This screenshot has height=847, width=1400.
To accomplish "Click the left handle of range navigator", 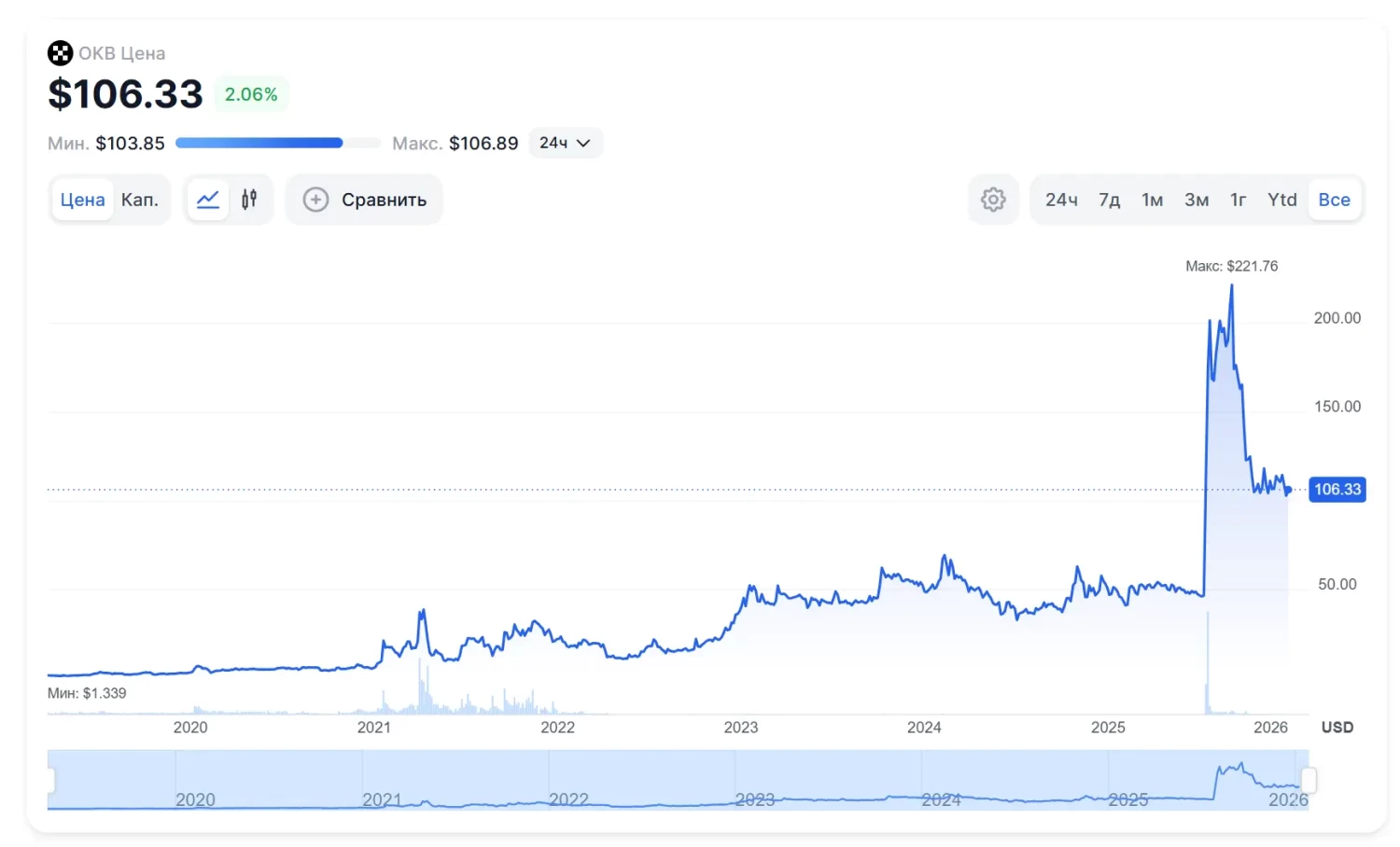I will pyautogui.click(x=49, y=780).
